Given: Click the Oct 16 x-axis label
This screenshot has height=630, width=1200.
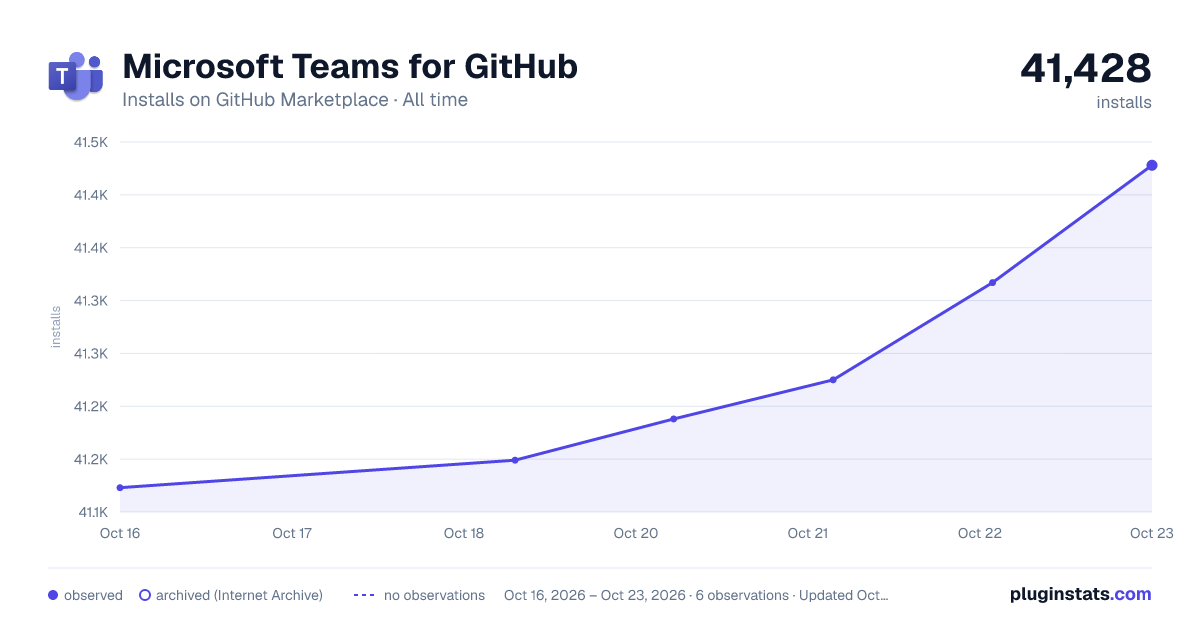Looking at the screenshot, I should pos(120,533).
